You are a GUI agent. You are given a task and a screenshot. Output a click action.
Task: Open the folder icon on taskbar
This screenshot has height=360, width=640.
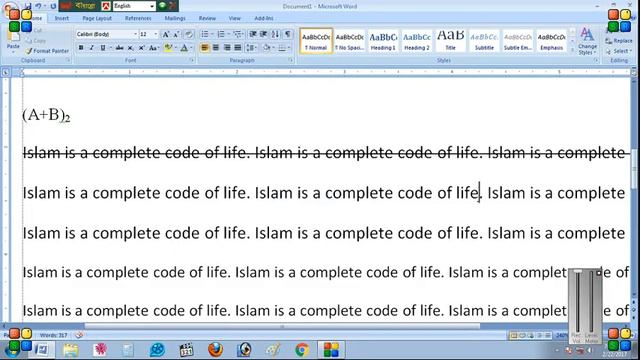71,350
